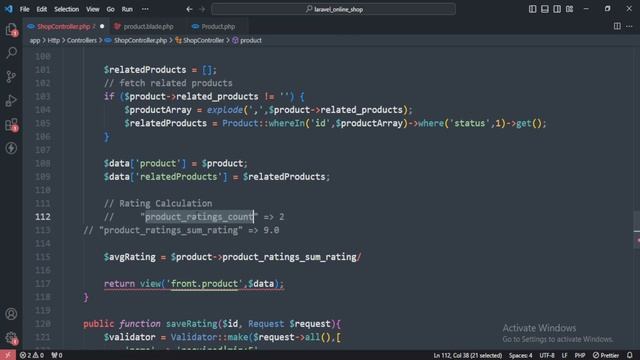Screen dimensions: 640x360
Task: Go forward with the right arrow
Action: point(202,9)
